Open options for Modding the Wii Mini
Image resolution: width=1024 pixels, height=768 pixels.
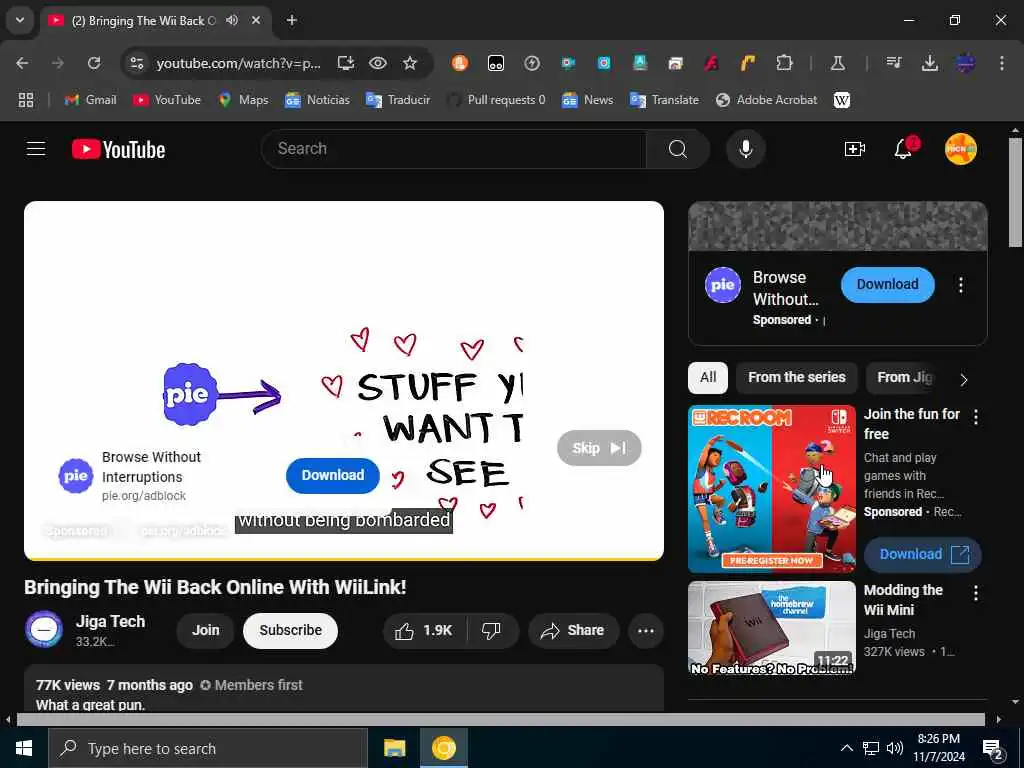(x=976, y=593)
